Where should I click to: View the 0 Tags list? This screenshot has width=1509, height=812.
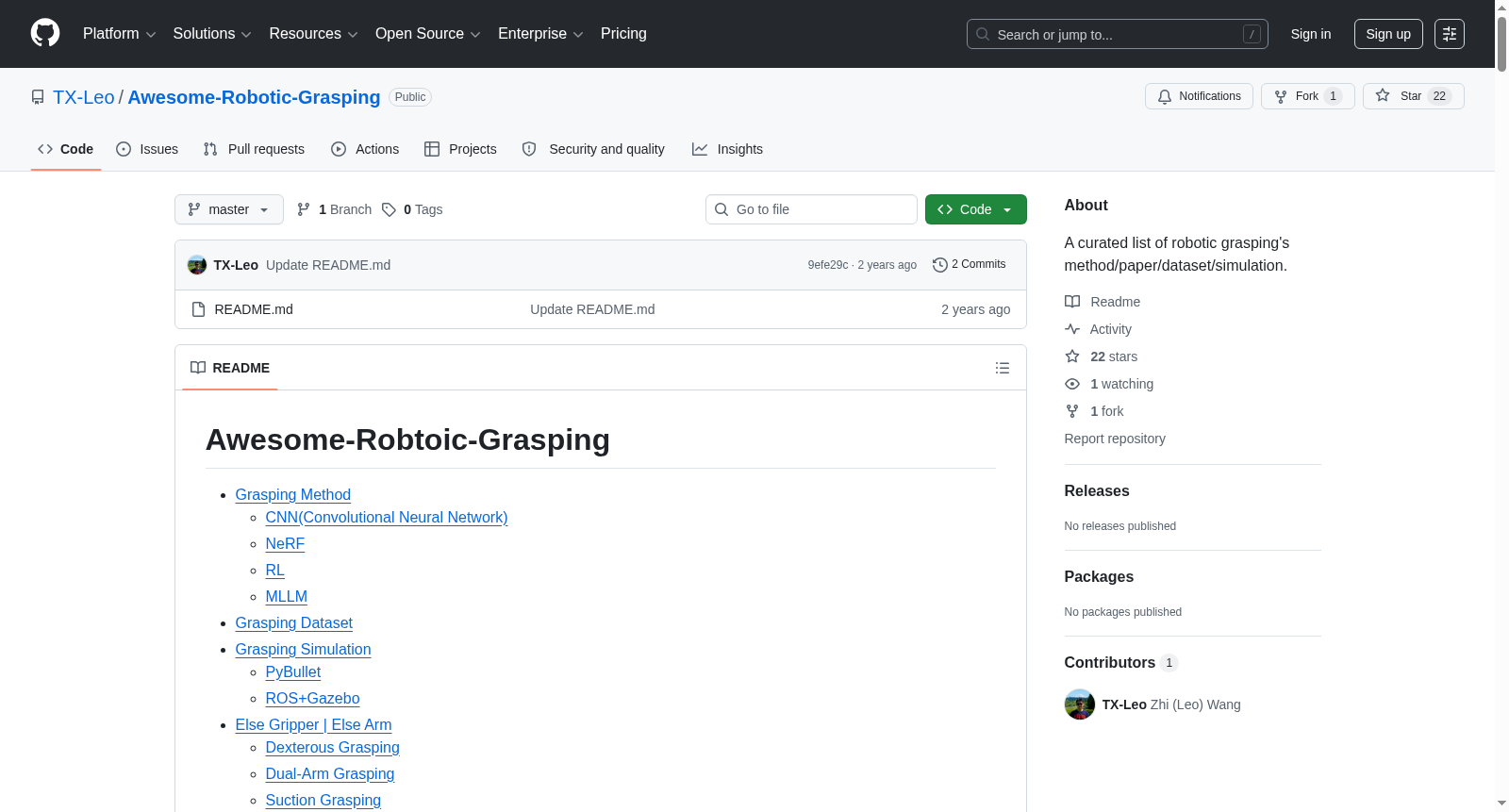pos(412,209)
